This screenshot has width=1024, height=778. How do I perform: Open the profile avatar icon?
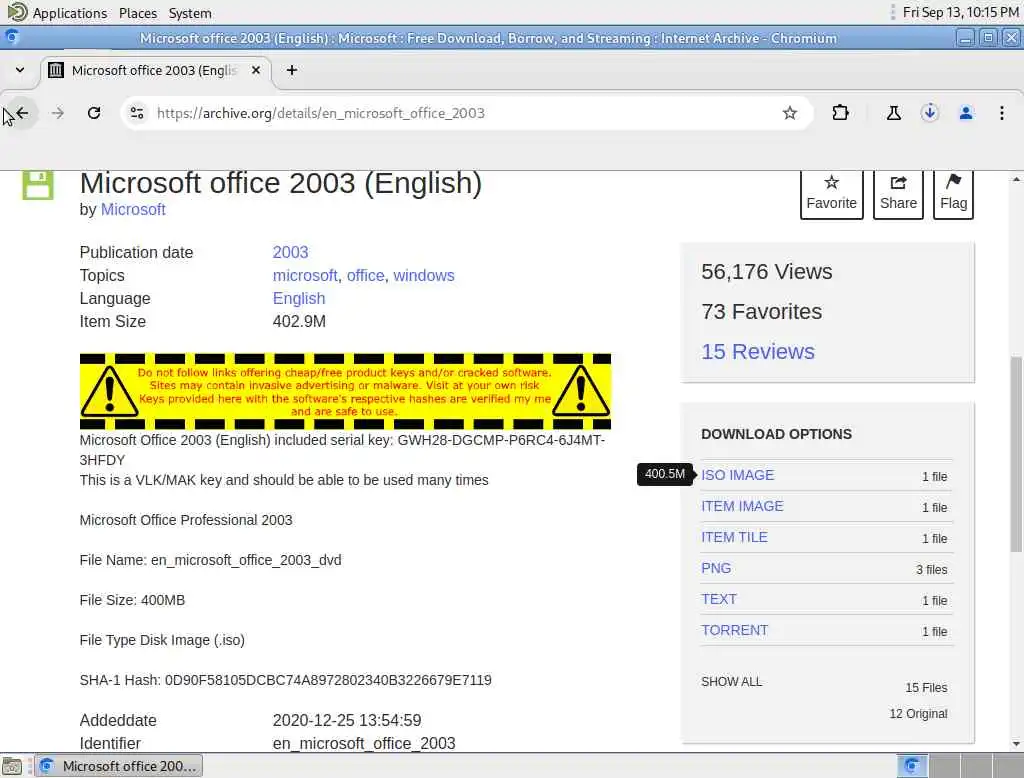coord(966,113)
